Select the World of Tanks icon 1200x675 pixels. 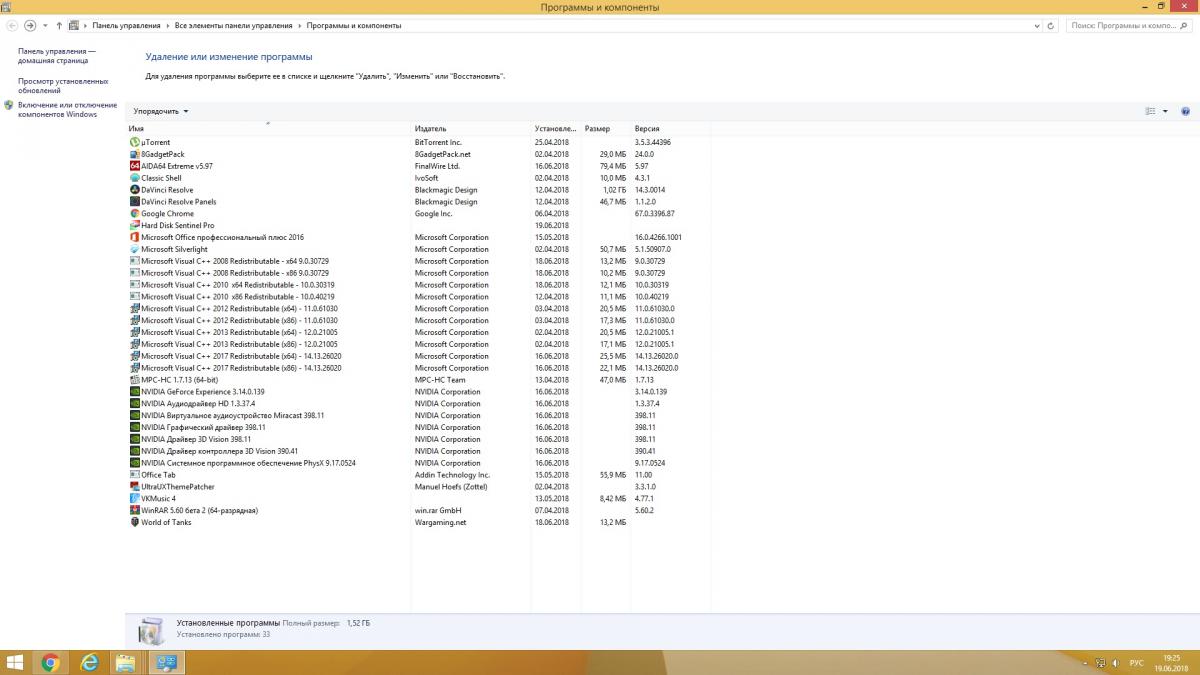click(135, 523)
